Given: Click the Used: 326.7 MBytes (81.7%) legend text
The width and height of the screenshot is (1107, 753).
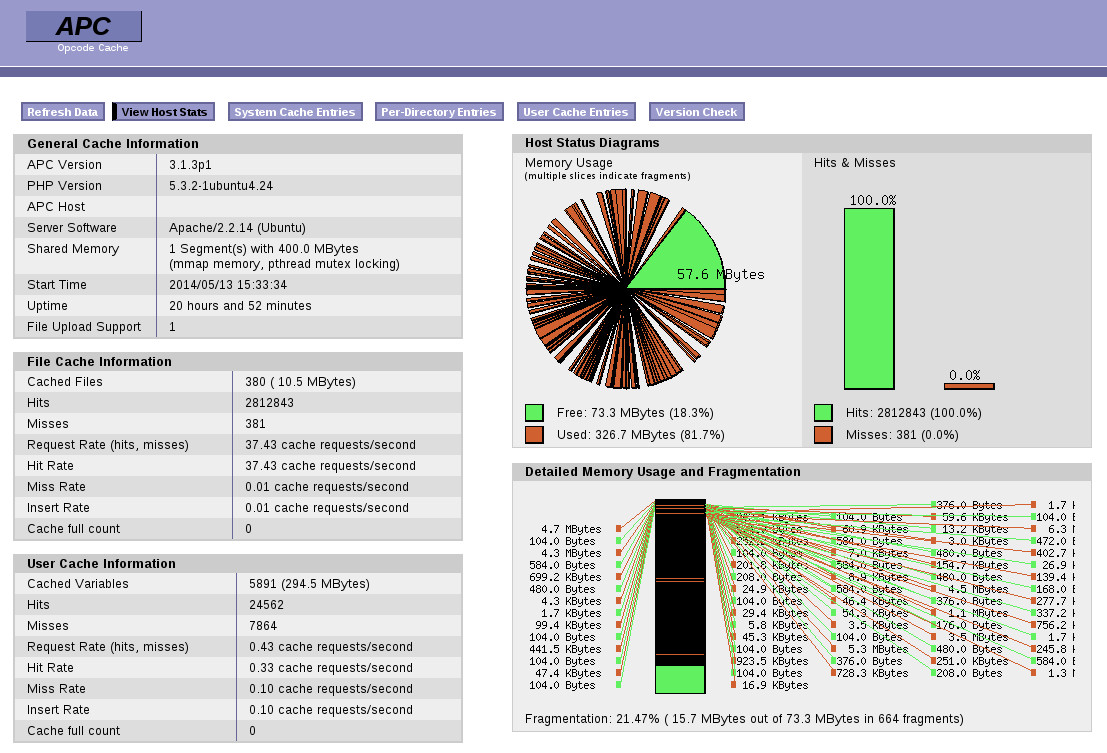Looking at the screenshot, I should click(x=641, y=435).
